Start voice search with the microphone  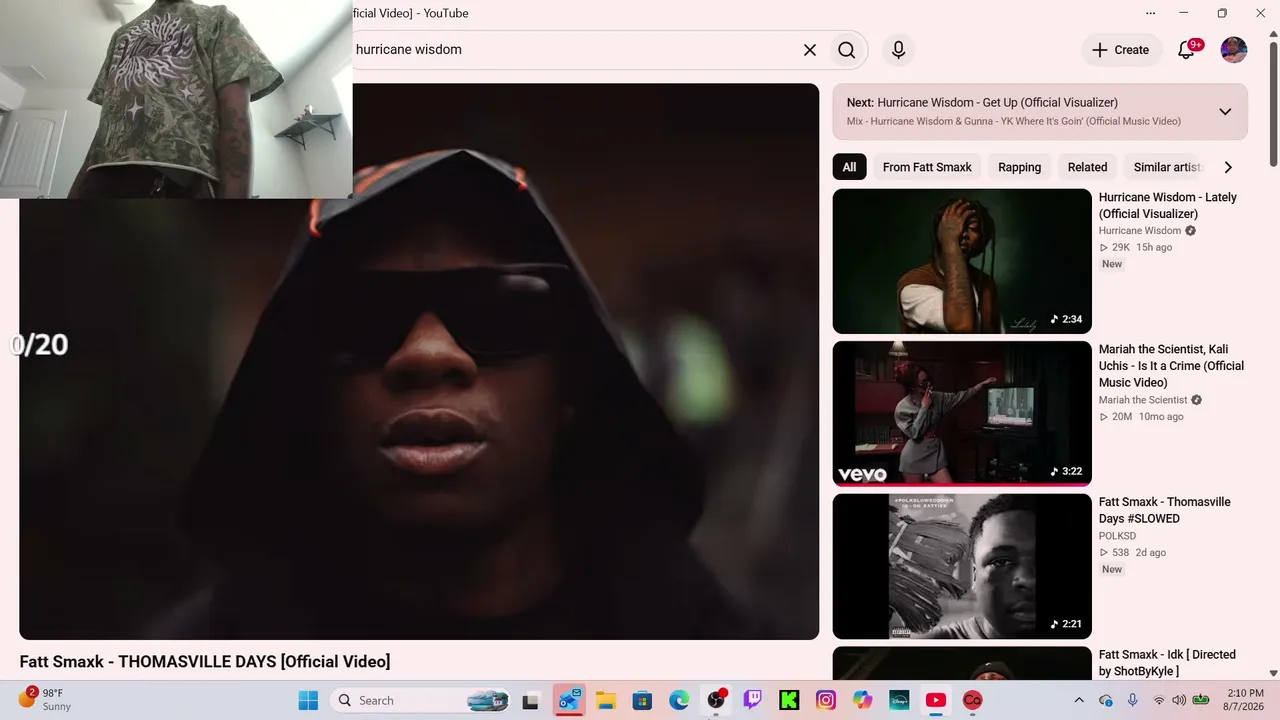[x=898, y=50]
